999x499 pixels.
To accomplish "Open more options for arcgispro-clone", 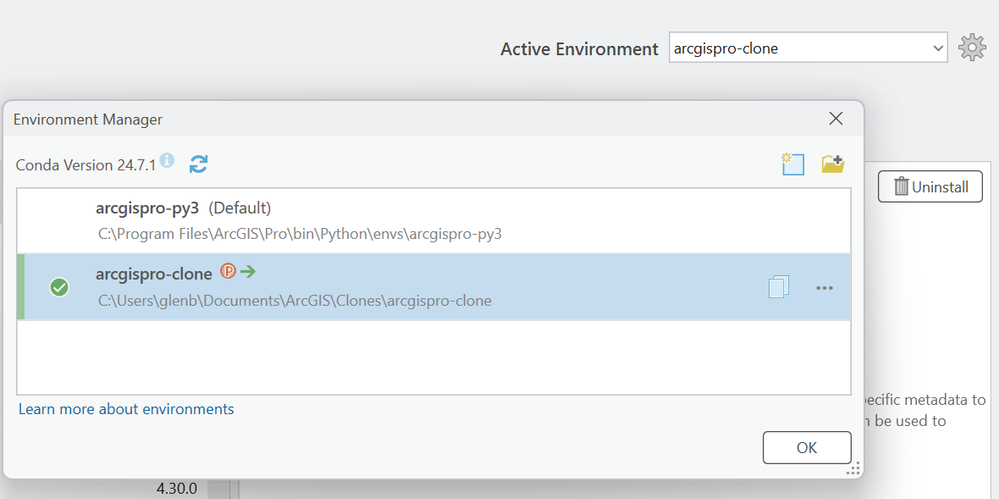I will tap(824, 288).
